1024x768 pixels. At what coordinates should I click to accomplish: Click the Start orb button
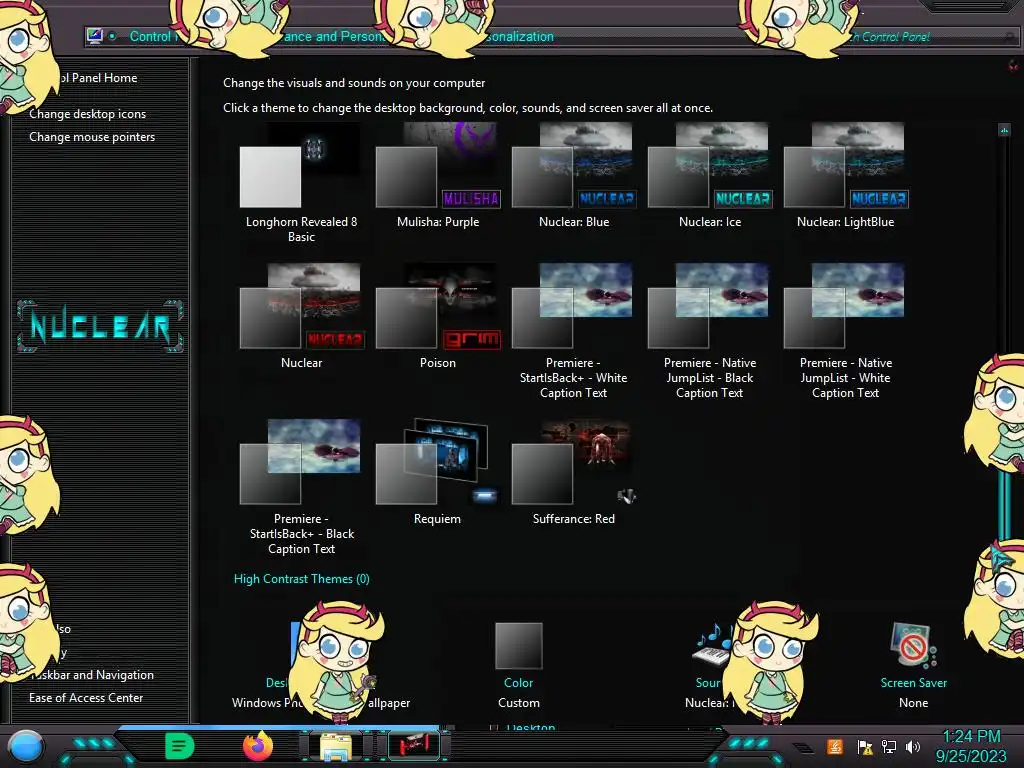[26, 746]
